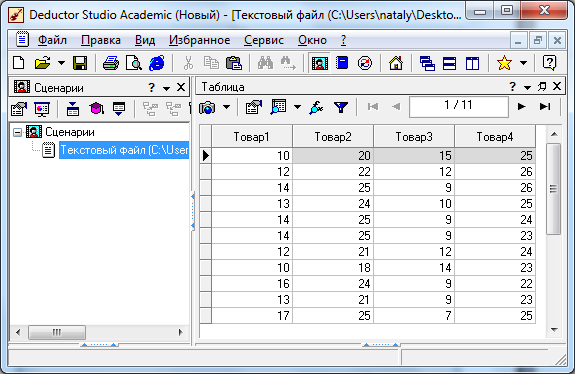Click the Open folder icon
The image size is (575, 374).
pos(43,63)
